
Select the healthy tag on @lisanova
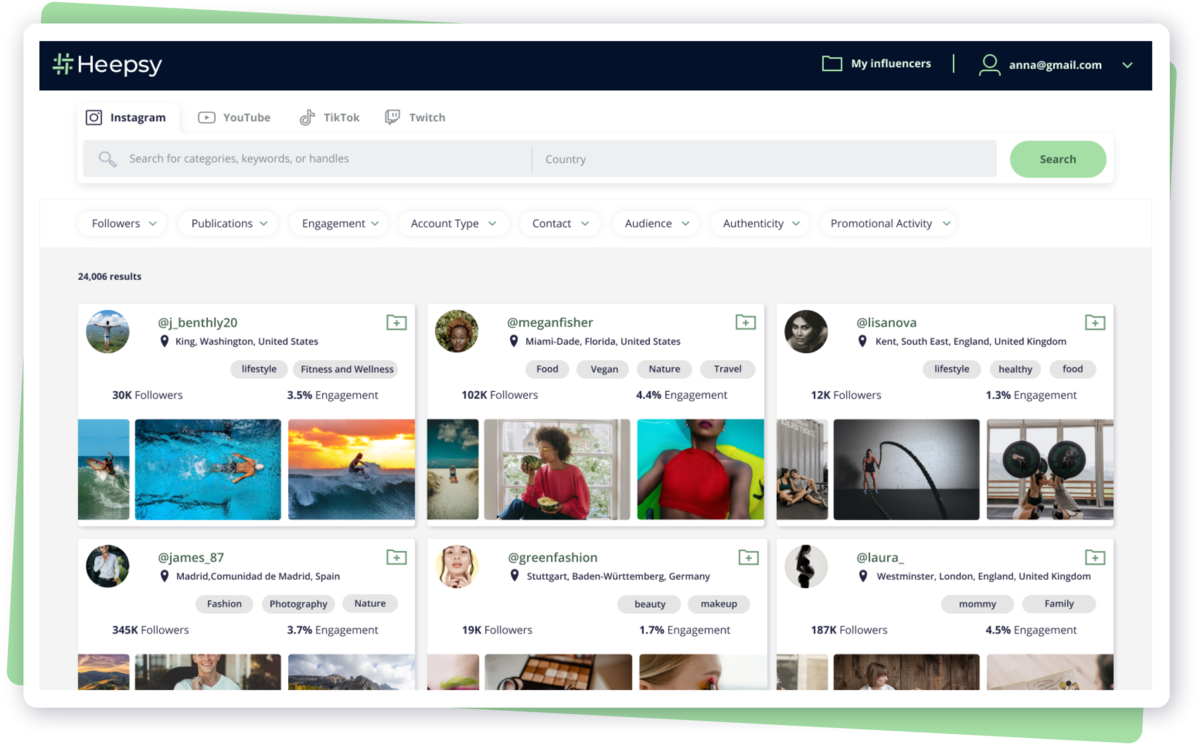pos(1015,369)
